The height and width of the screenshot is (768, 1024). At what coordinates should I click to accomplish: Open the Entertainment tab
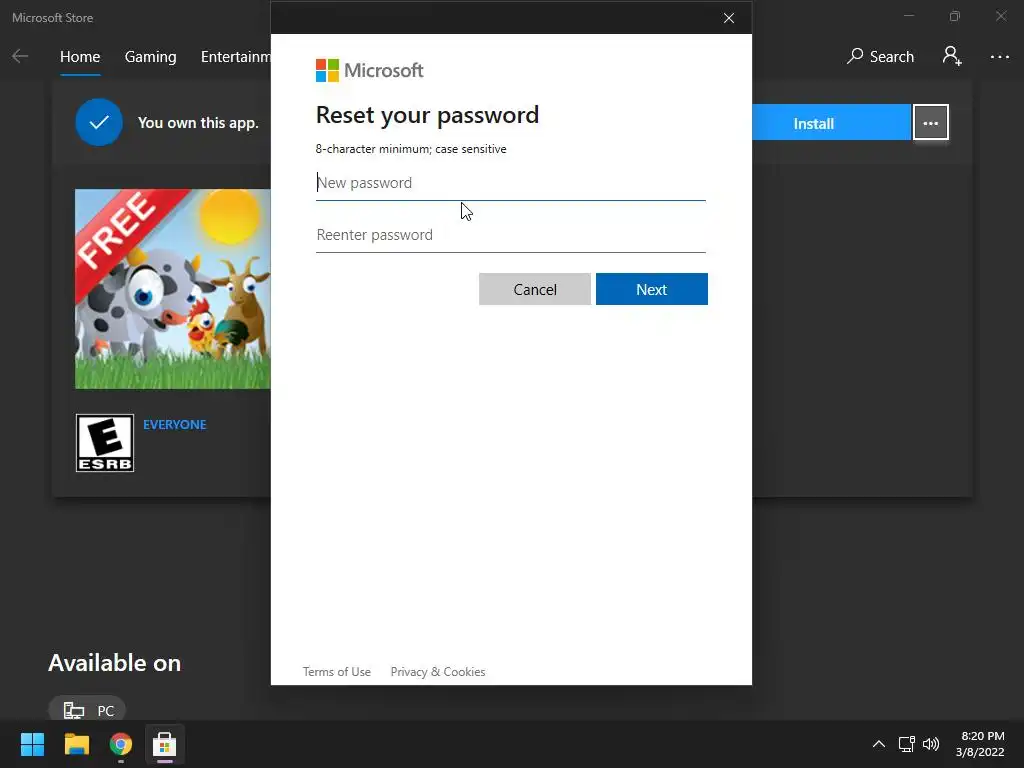click(x=236, y=57)
